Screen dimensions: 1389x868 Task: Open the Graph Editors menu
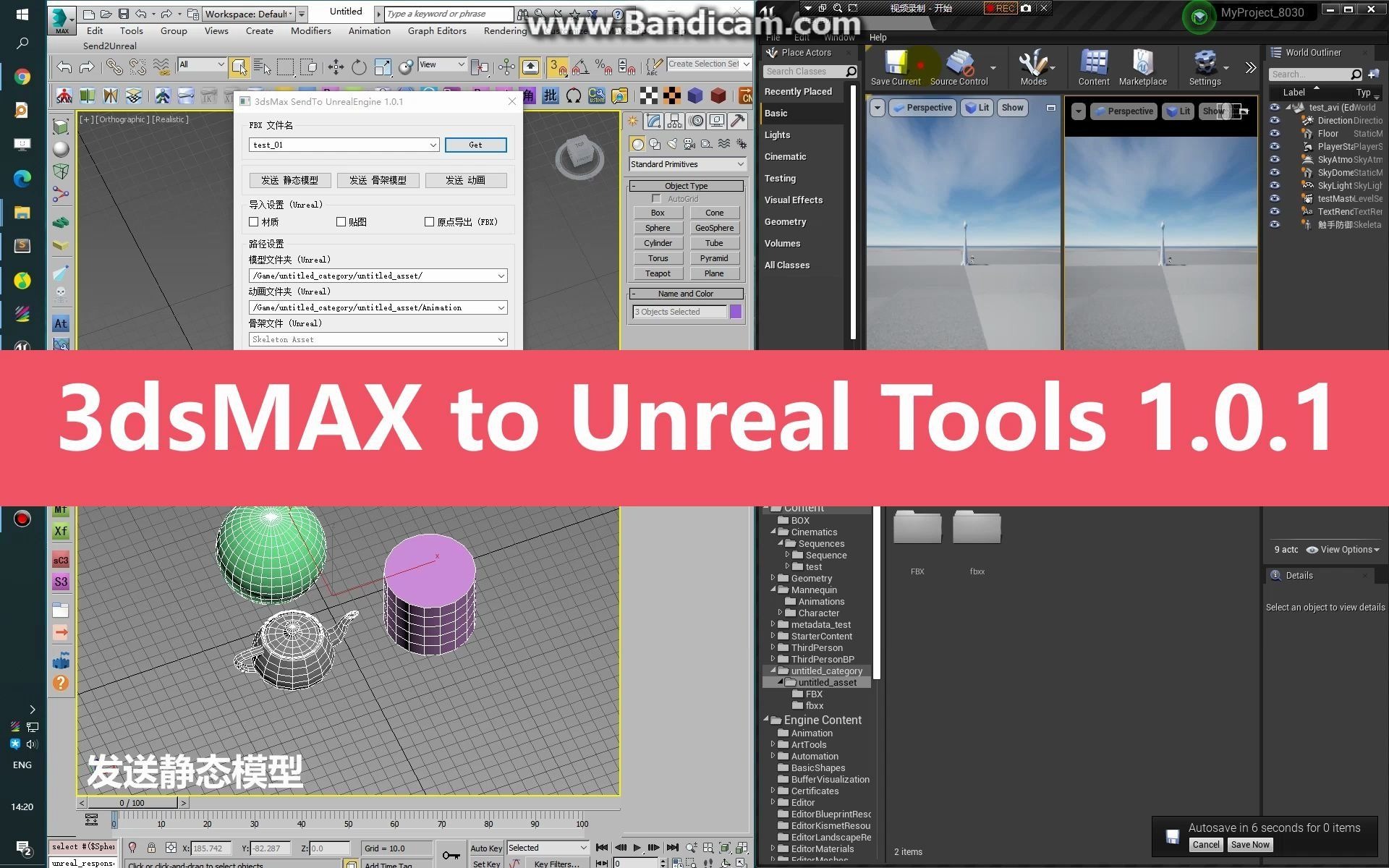(x=436, y=30)
